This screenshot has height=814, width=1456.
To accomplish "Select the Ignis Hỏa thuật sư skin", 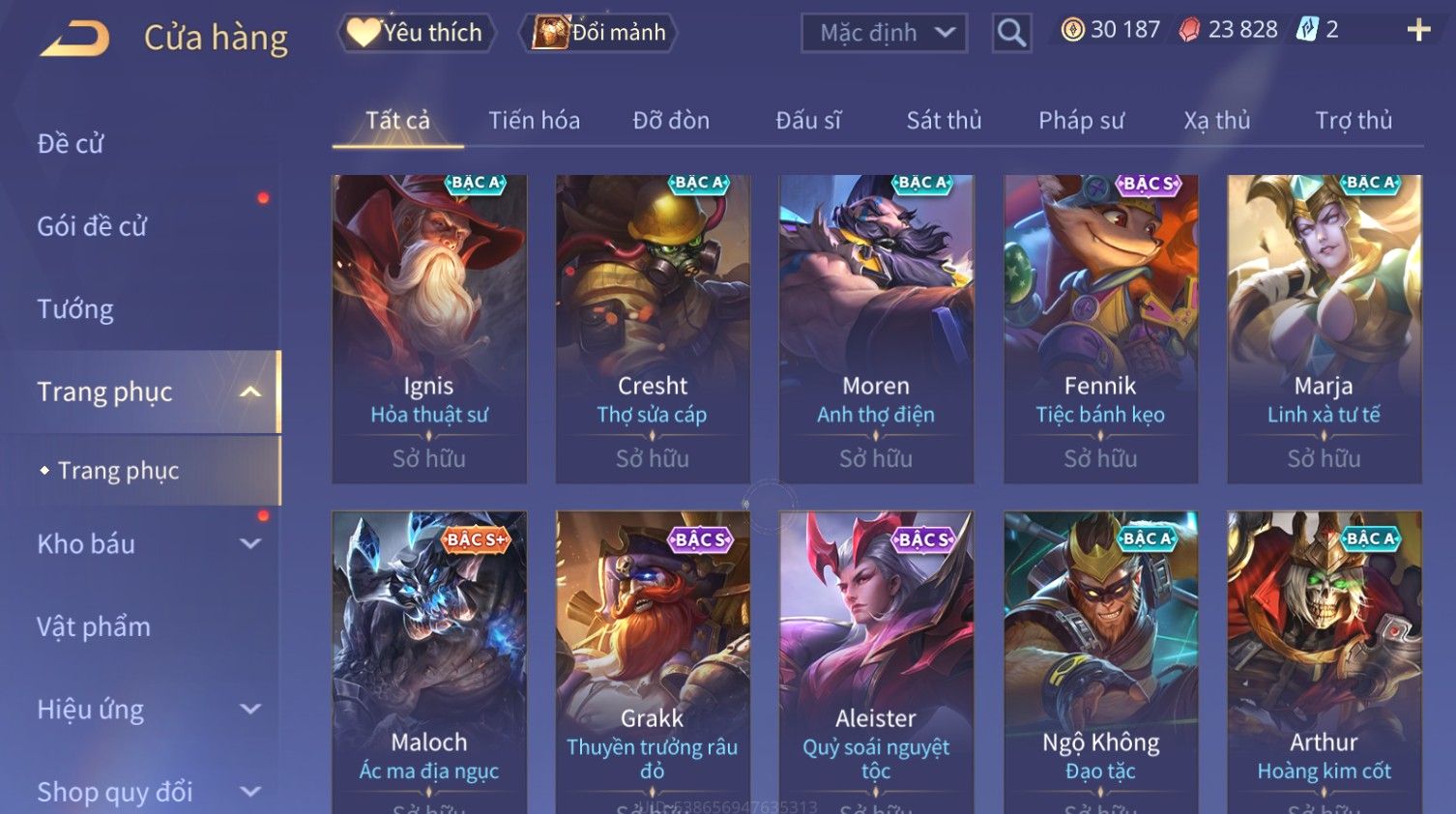I will (429, 329).
